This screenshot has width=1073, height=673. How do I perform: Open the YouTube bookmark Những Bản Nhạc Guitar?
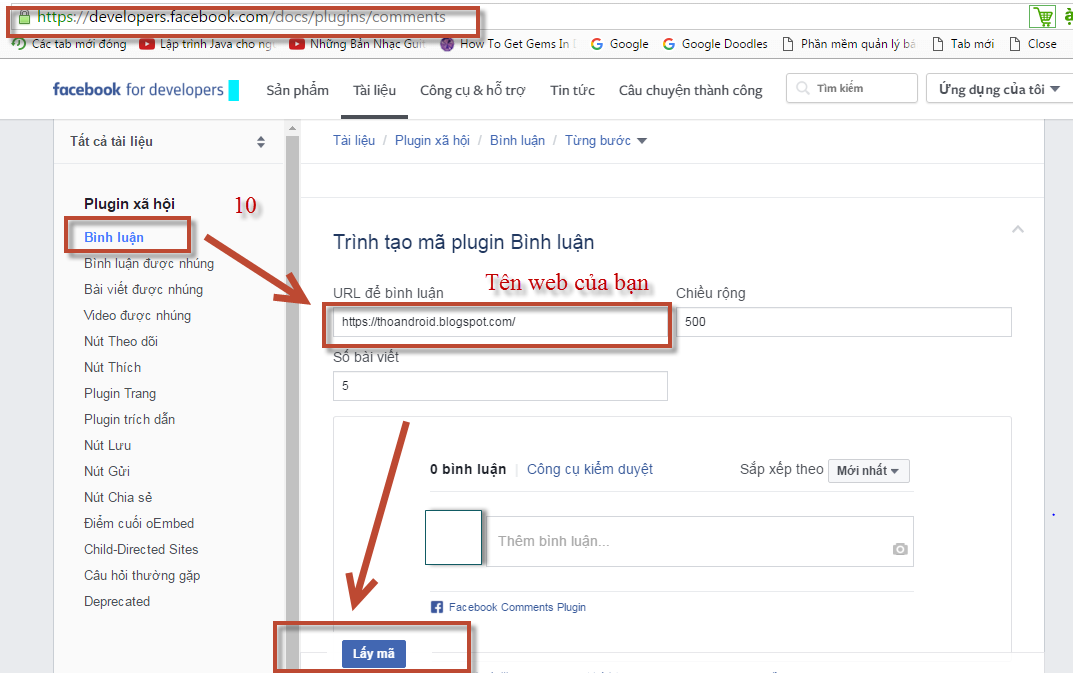(357, 44)
